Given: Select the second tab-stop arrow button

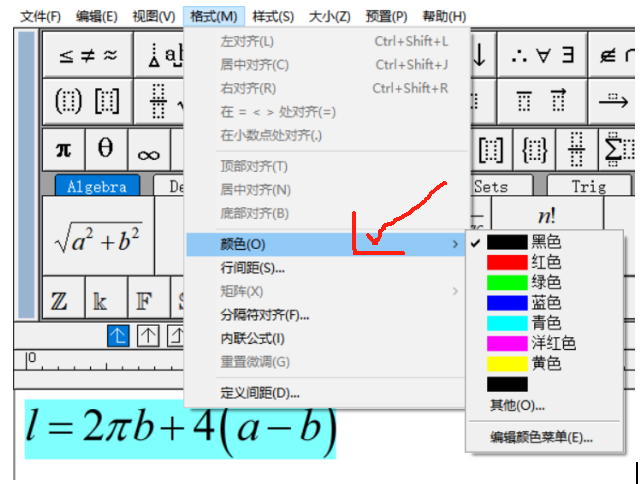Looking at the screenshot, I should [148, 336].
